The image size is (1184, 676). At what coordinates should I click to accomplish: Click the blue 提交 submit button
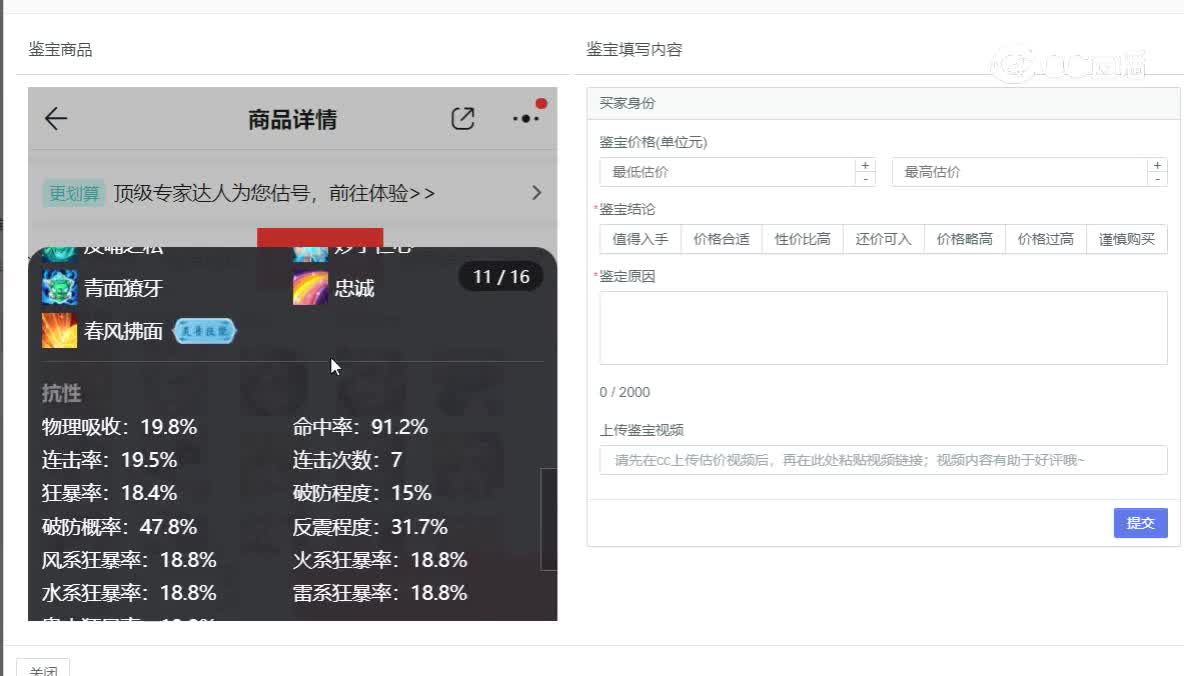1140,523
